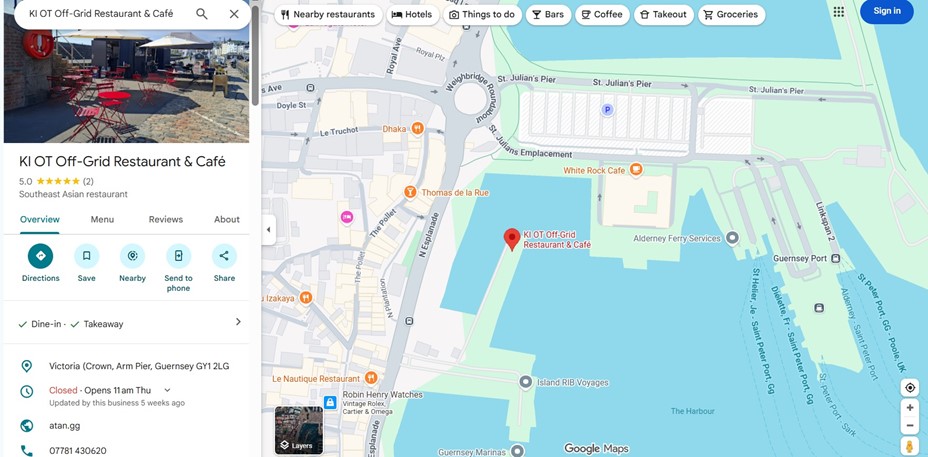This screenshot has width=928, height=457.
Task: Click the Guernsey Marinas marker
Action: [518, 452]
